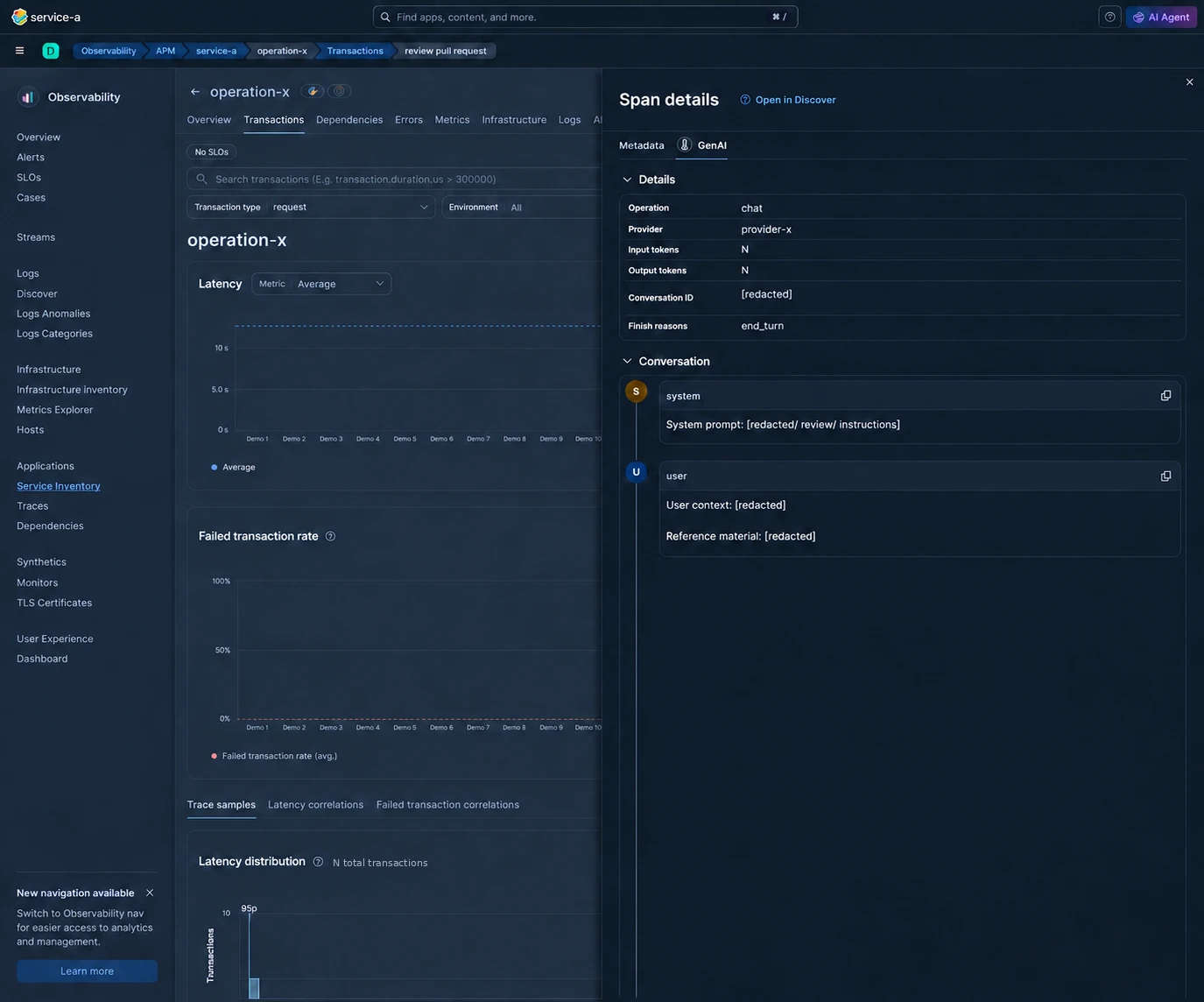Click the Observability sidebar logo icon
The width and height of the screenshot is (1204, 1002).
[27, 97]
